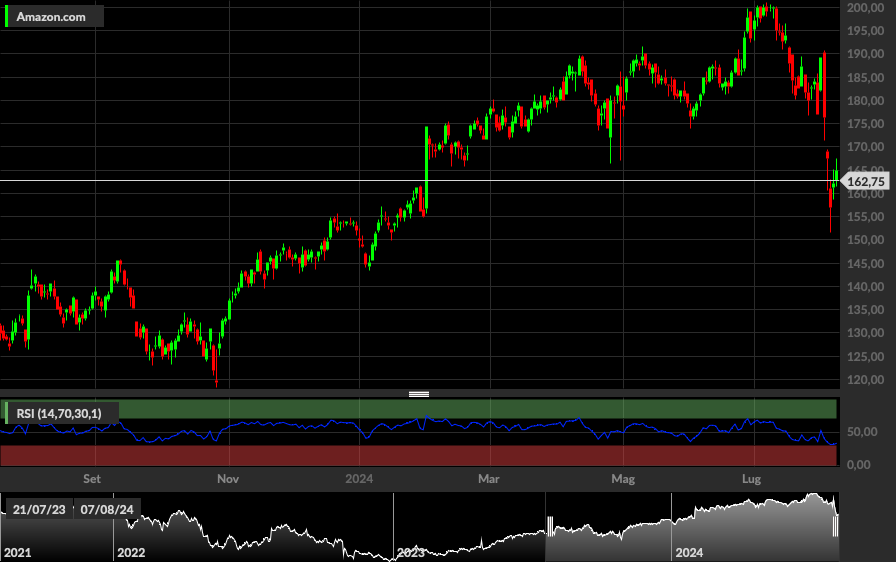
Task: Grab the panel splitter handle above RSI
Action: (419, 394)
